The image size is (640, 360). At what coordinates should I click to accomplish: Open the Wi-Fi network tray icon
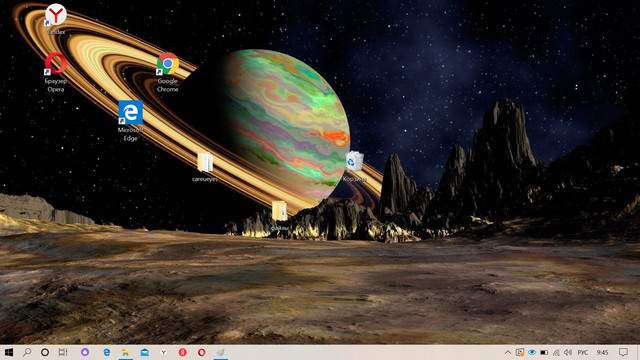tap(556, 352)
